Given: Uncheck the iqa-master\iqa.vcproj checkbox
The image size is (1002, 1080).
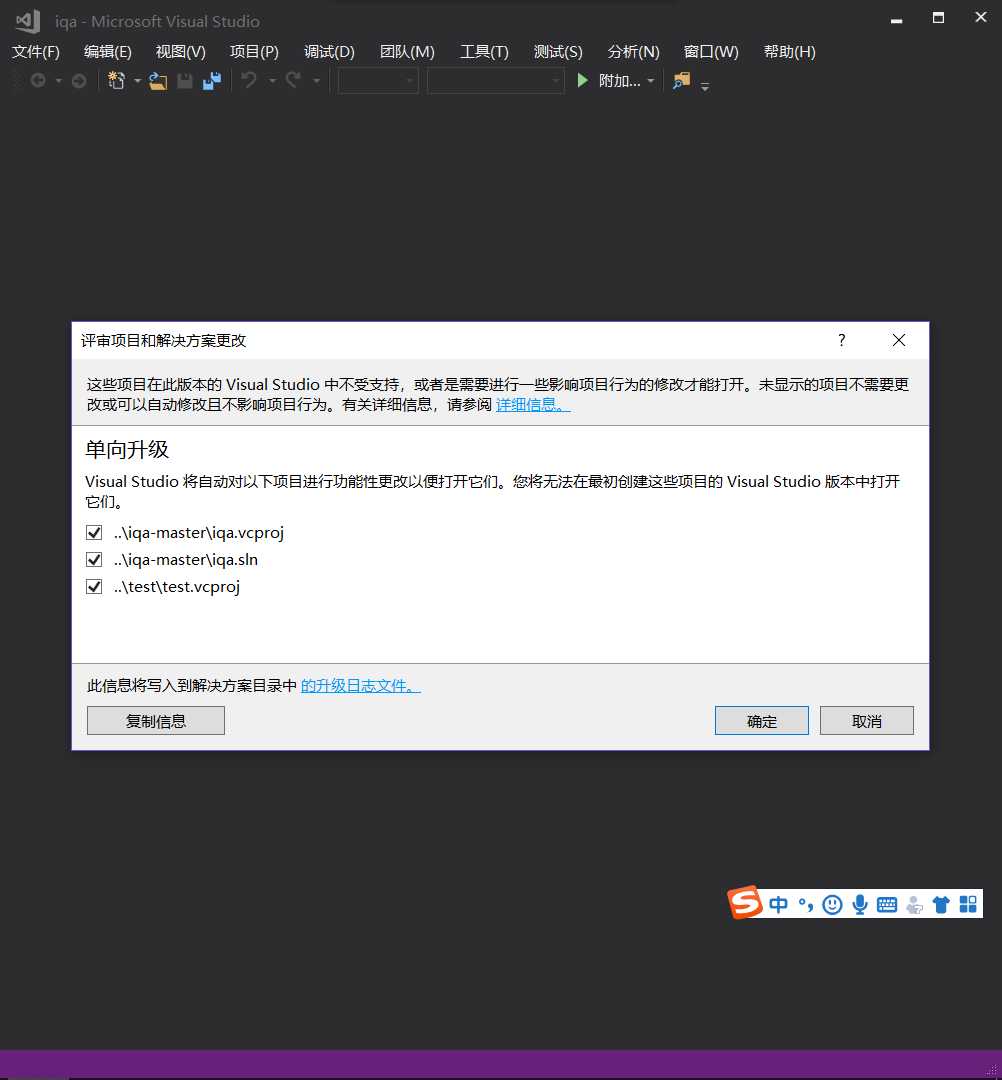Looking at the screenshot, I should pos(94,532).
